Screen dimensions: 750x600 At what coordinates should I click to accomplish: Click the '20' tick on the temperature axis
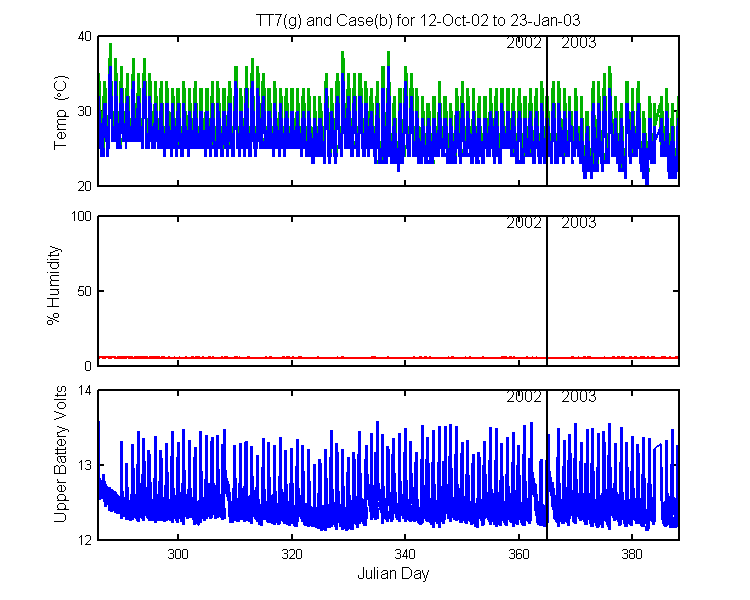(84, 186)
